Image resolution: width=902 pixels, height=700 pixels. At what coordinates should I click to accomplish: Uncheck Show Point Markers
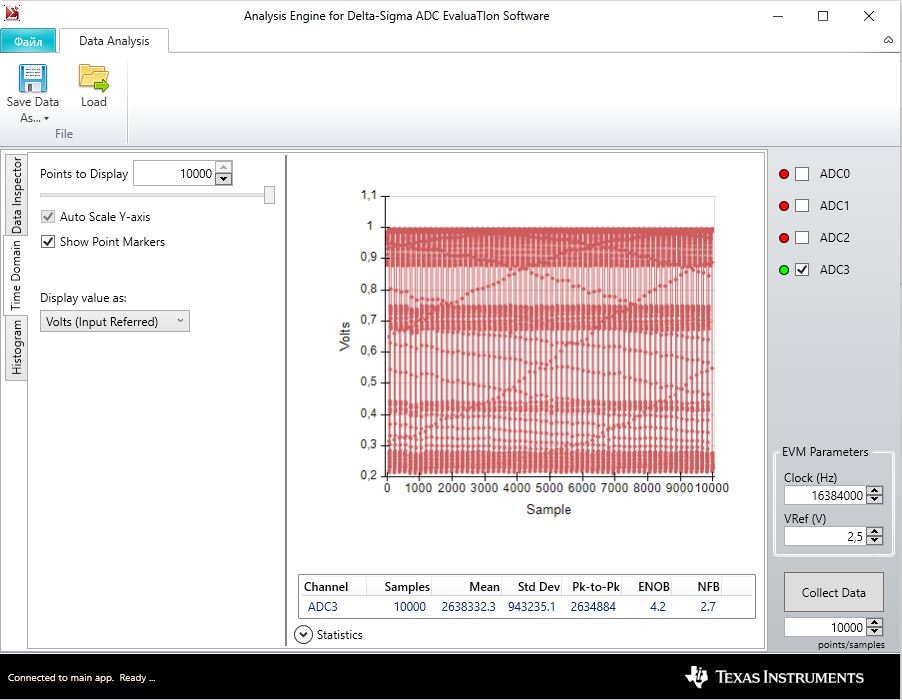(48, 242)
